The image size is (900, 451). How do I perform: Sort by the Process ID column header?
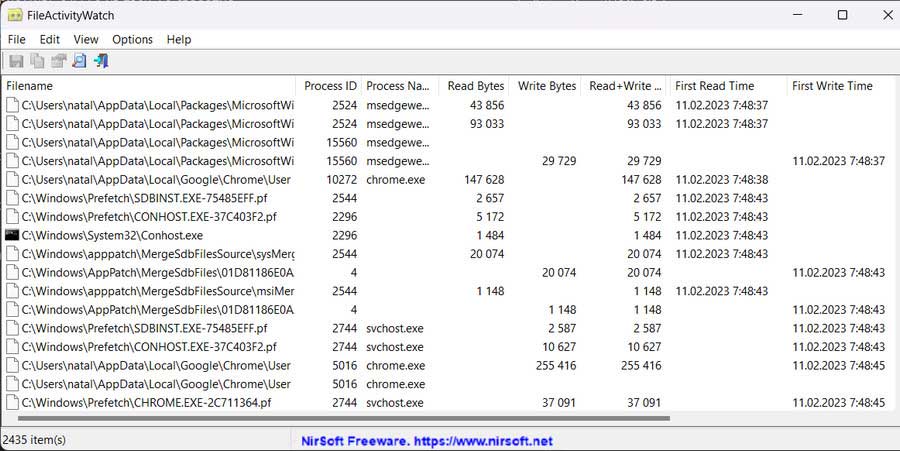click(329, 86)
